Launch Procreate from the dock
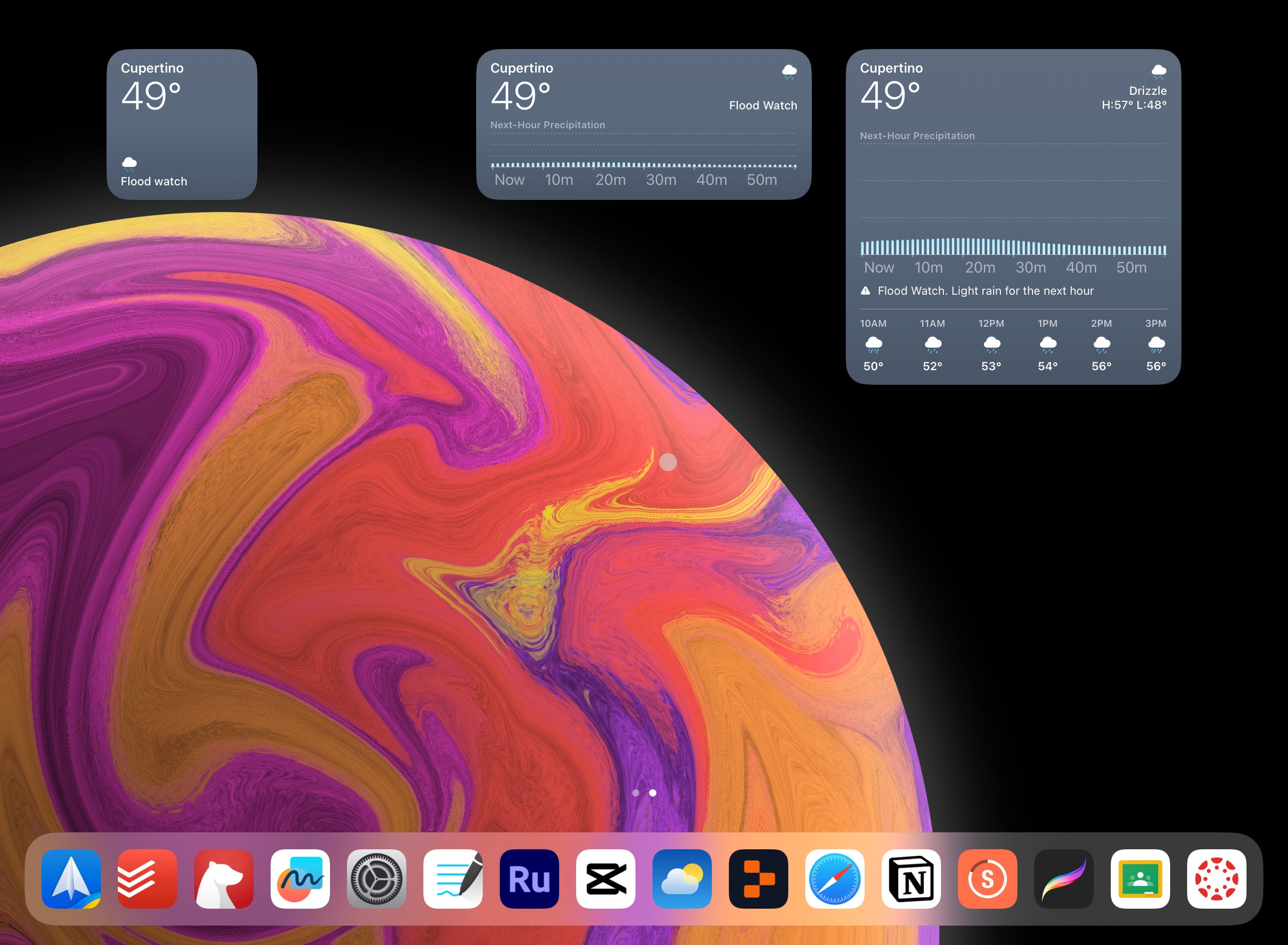Screen dimensions: 1288x945 (1064, 879)
